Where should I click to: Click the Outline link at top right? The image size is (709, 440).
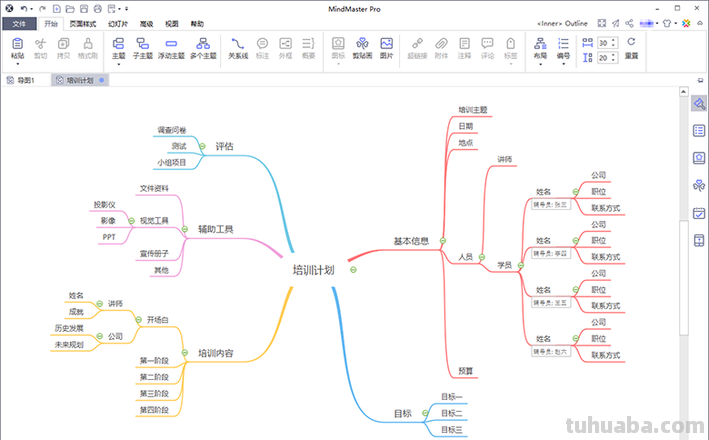coord(576,24)
